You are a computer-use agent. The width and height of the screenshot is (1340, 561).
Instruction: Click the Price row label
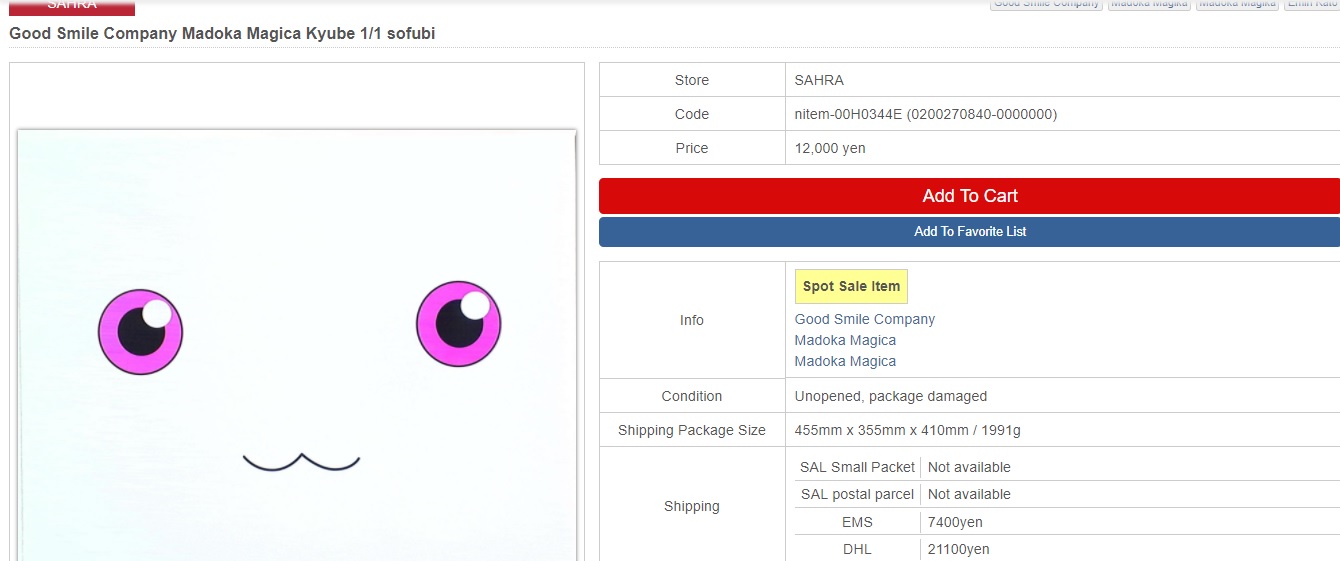coord(692,148)
